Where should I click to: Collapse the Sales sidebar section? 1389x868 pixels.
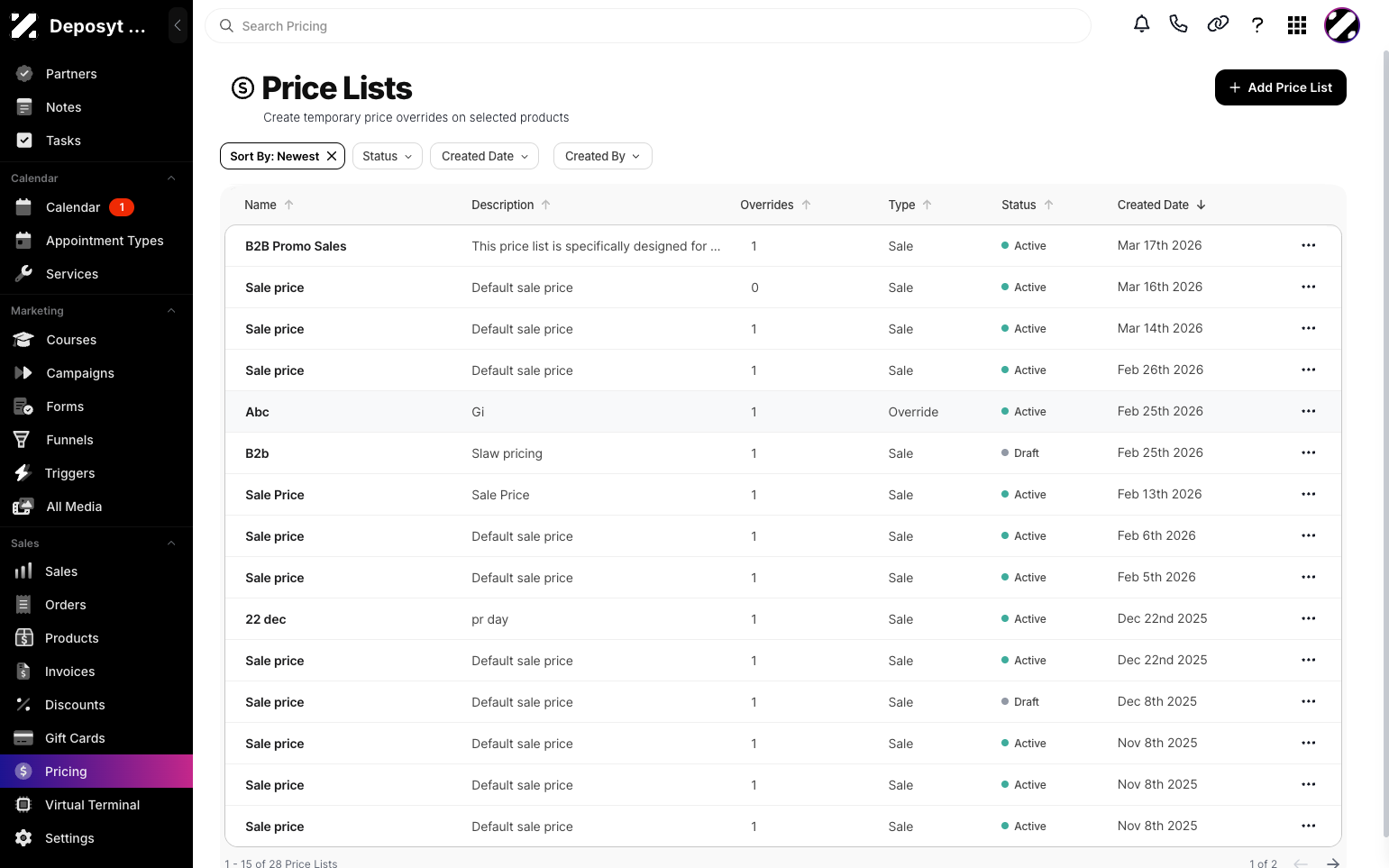(171, 544)
